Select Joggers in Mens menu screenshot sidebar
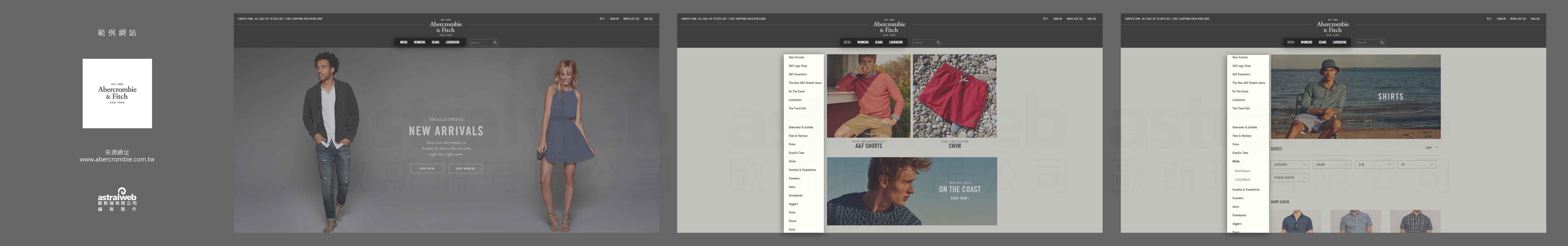This screenshot has height=246, width=1568. 793,204
